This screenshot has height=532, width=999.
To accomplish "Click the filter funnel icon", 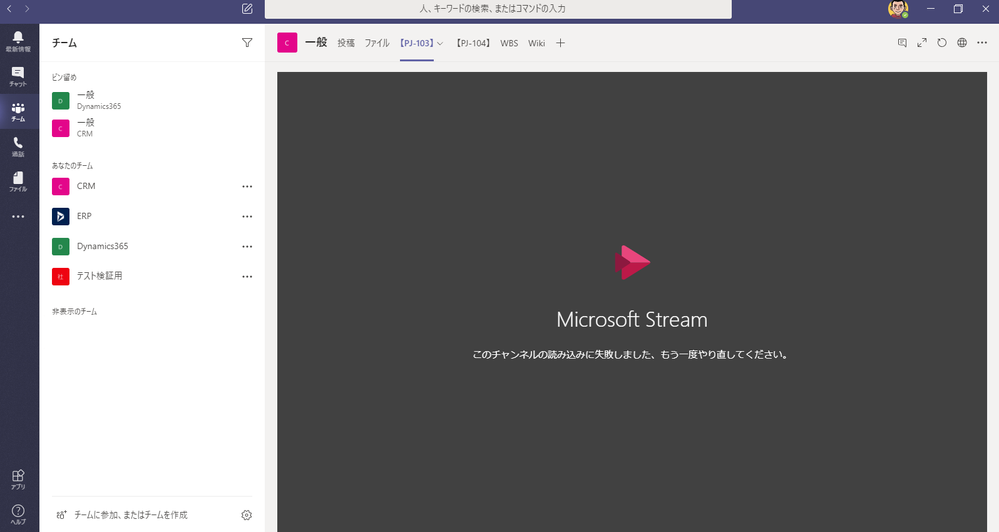I will 247,43.
